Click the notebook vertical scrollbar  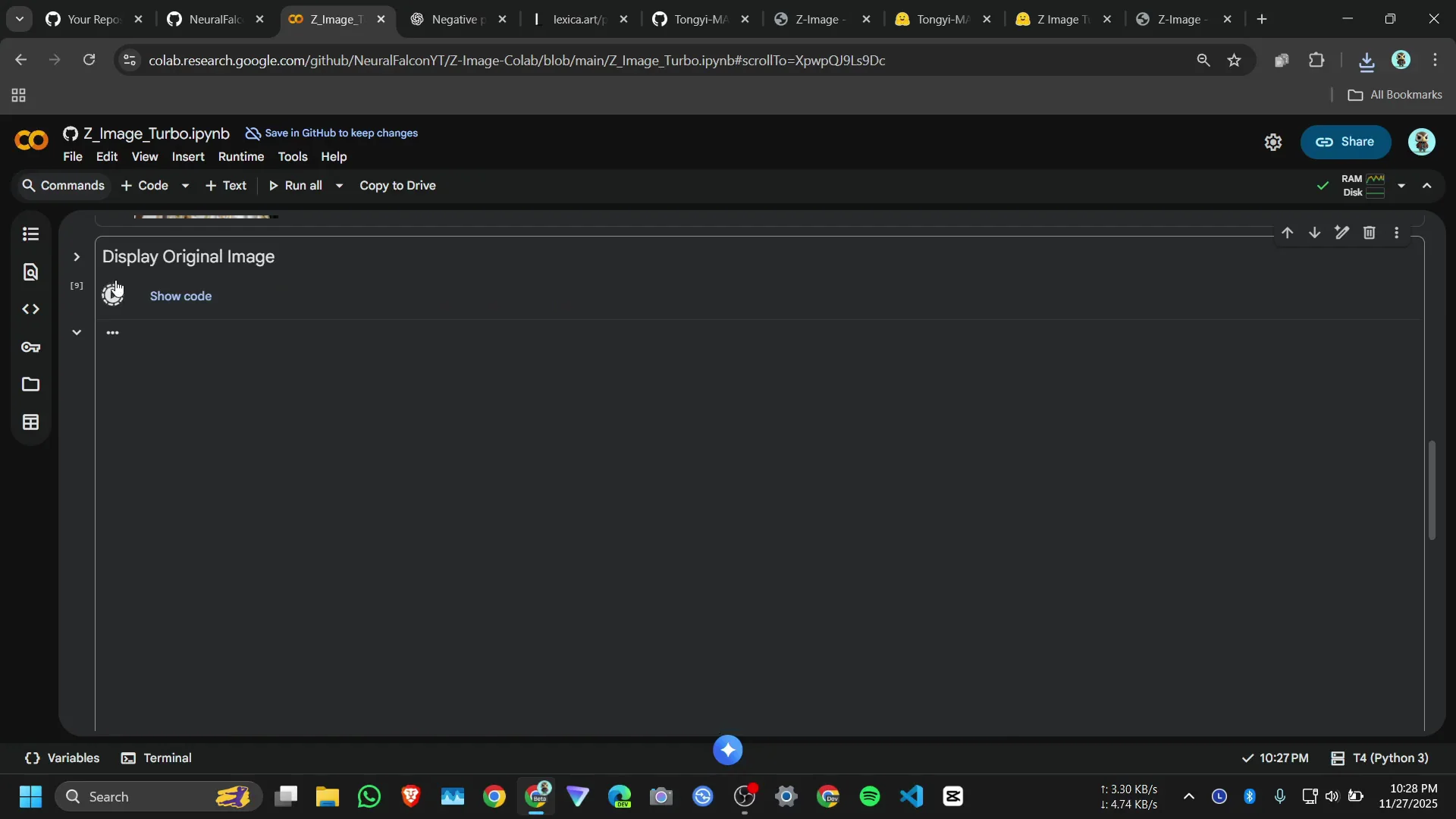[x=1432, y=489]
